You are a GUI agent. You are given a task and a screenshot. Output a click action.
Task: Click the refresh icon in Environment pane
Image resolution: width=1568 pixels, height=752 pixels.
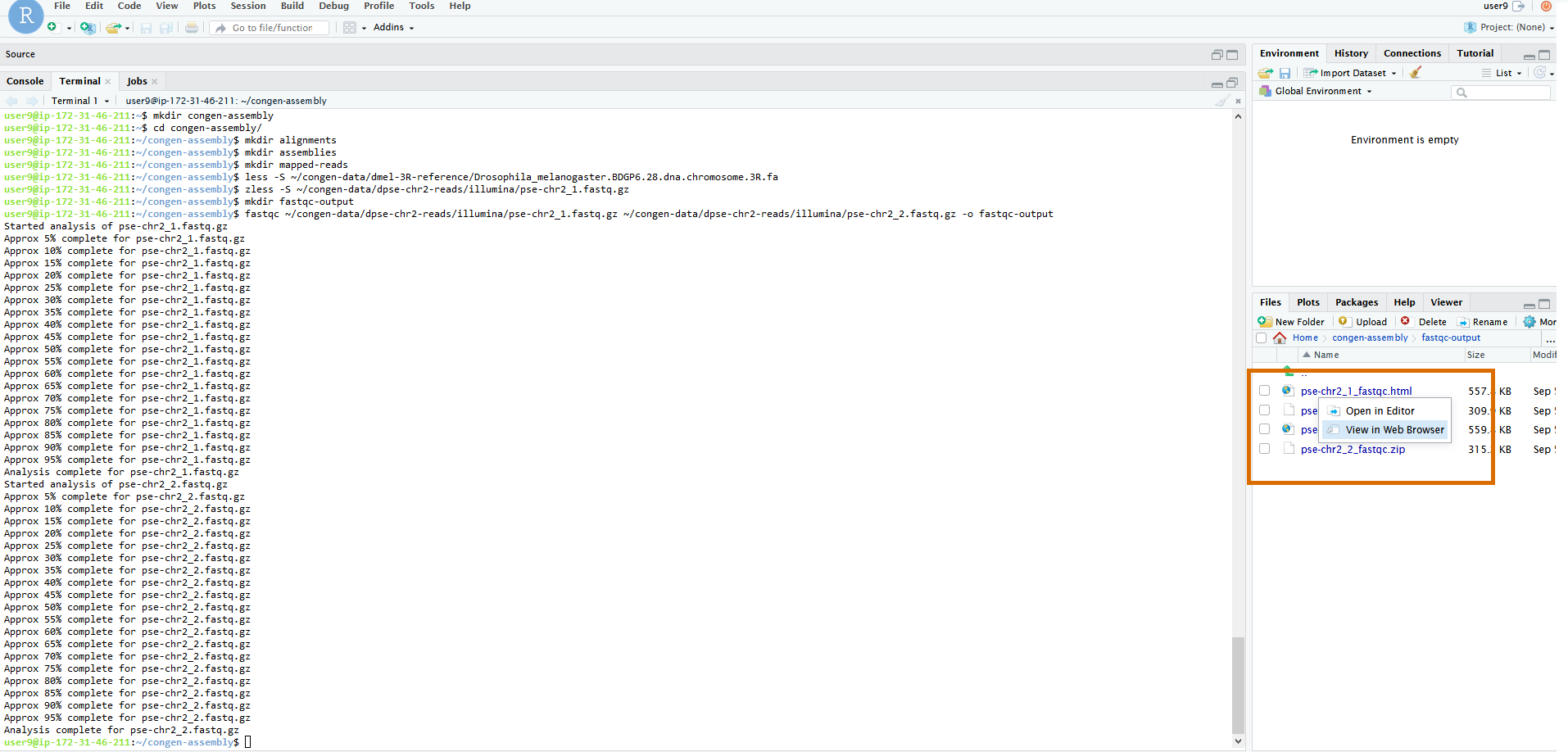[1539, 73]
